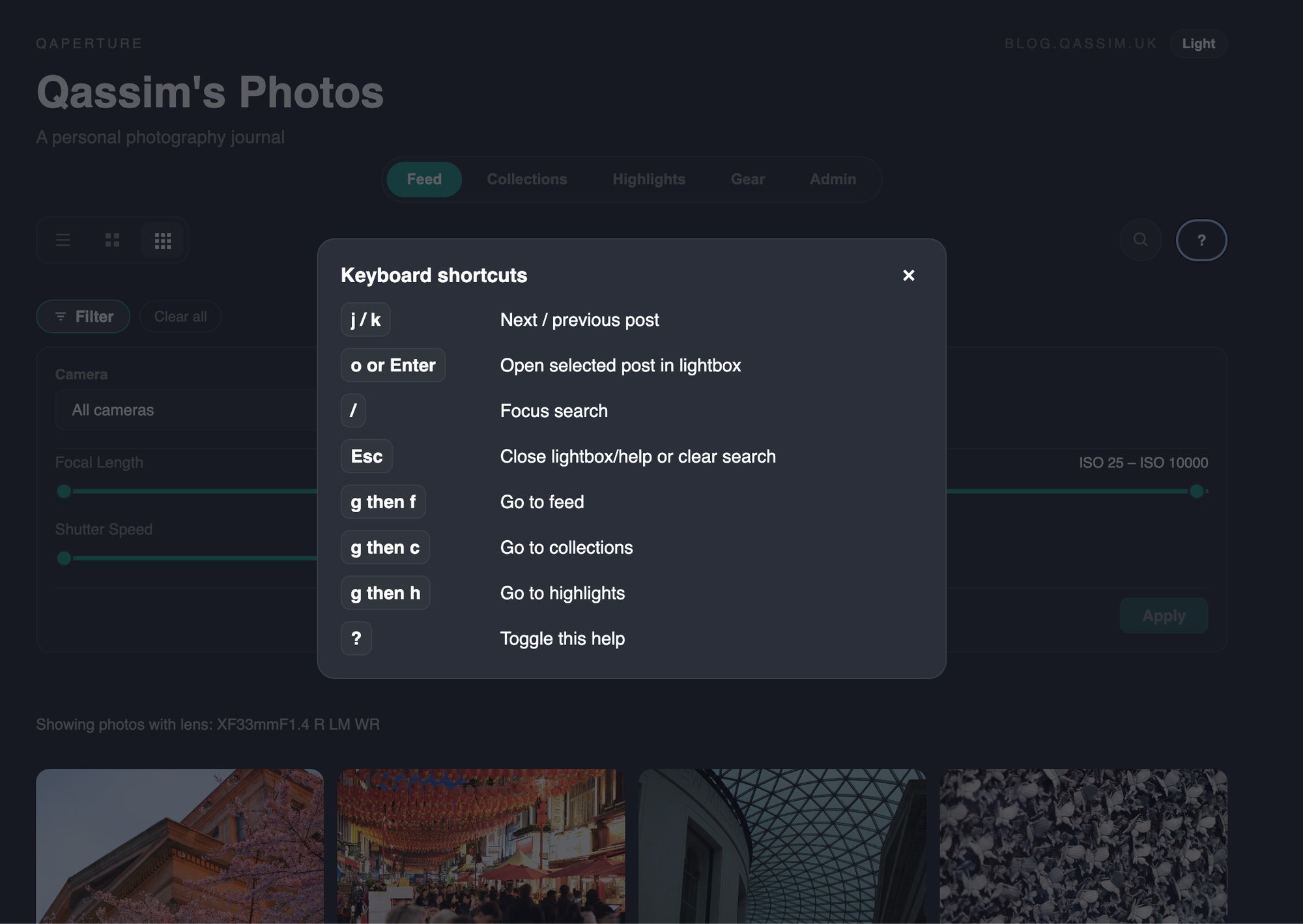Click the search magnifier icon
Viewport: 1303px width, 924px height.
[x=1140, y=240]
